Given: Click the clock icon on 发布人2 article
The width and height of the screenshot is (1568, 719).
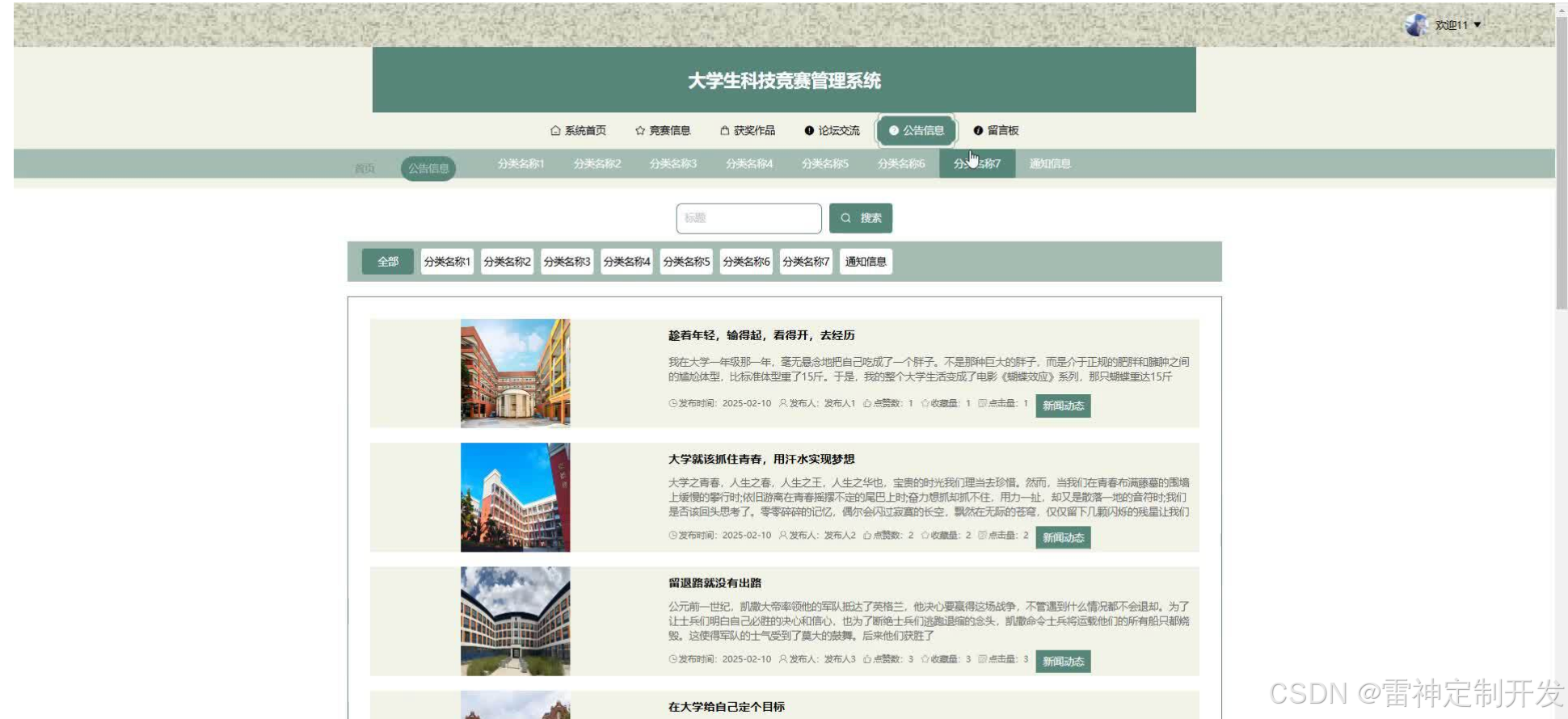Looking at the screenshot, I should point(672,535).
